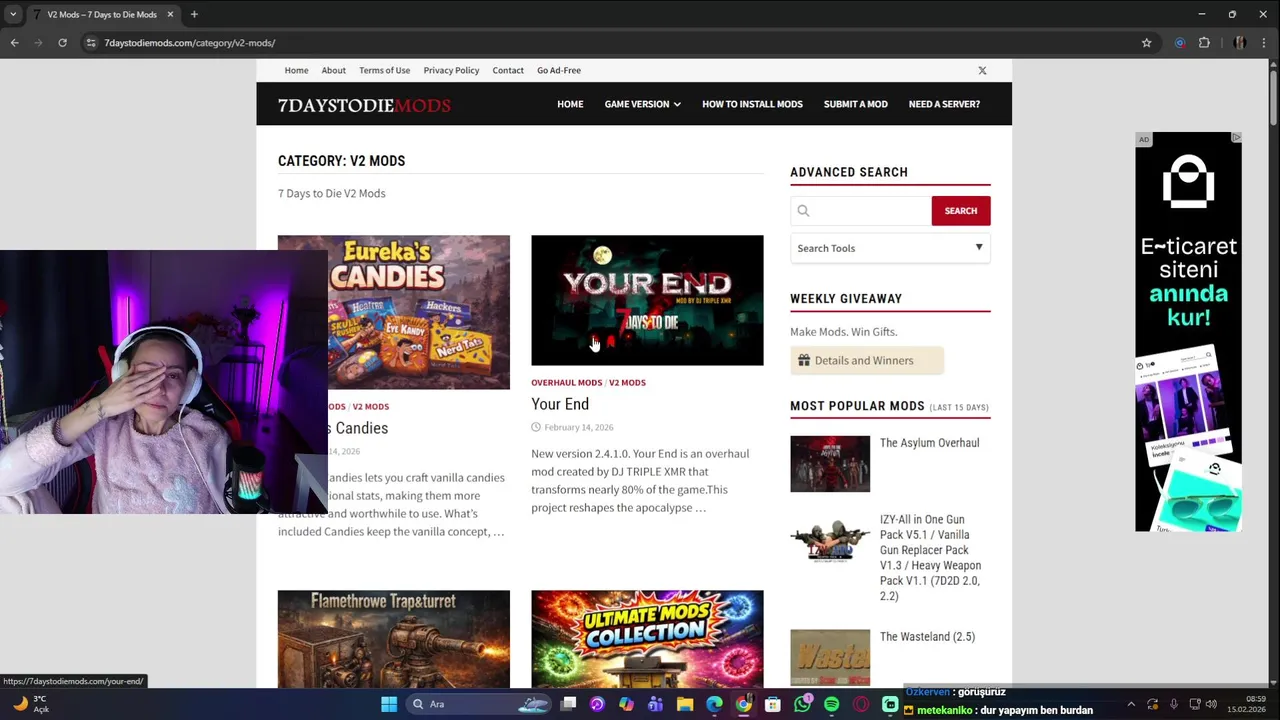Open The Asylum Overhaul popular mod link
Screen dimensions: 1280x720
point(929,443)
